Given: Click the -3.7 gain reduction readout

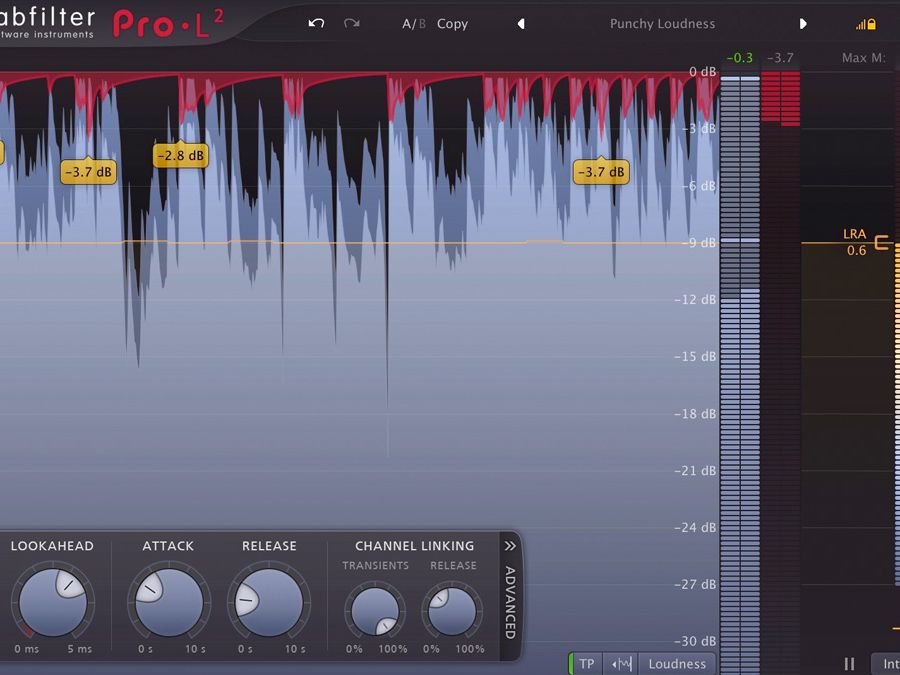Looking at the screenshot, I should click(x=781, y=58).
